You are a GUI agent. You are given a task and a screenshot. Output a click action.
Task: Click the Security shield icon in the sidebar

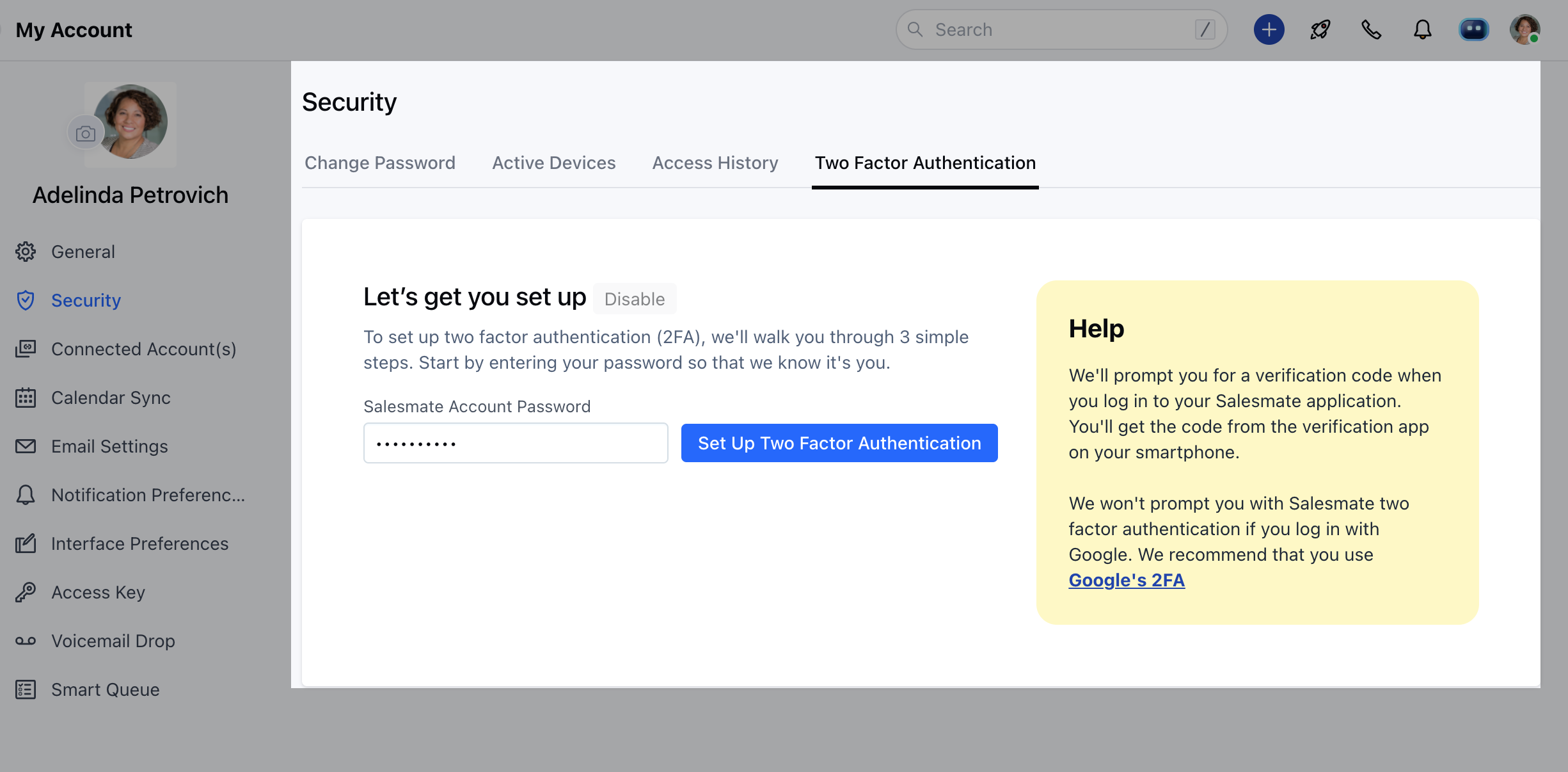26,300
